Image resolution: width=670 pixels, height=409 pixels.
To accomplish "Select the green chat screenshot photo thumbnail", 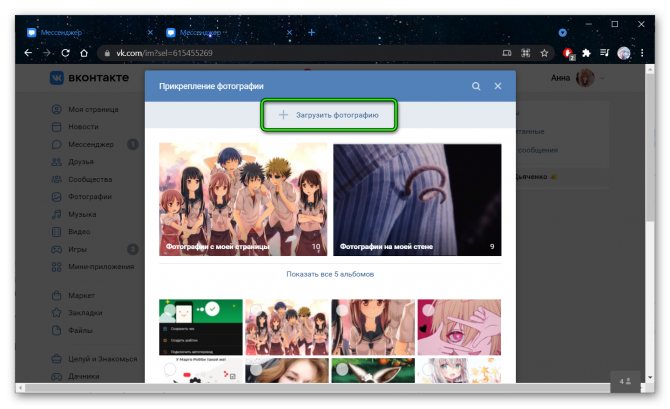I will click(x=201, y=327).
